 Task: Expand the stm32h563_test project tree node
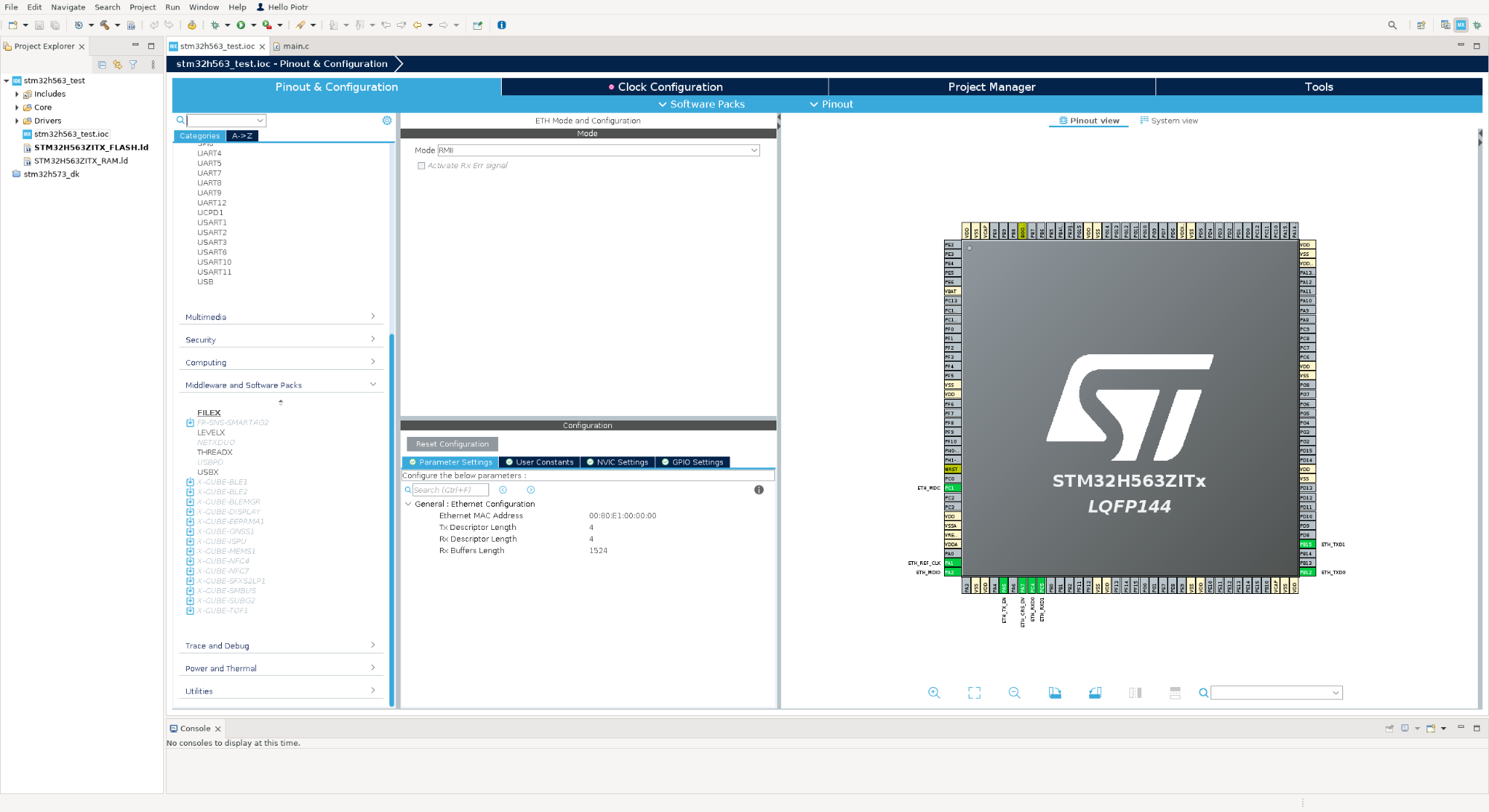[x=7, y=80]
